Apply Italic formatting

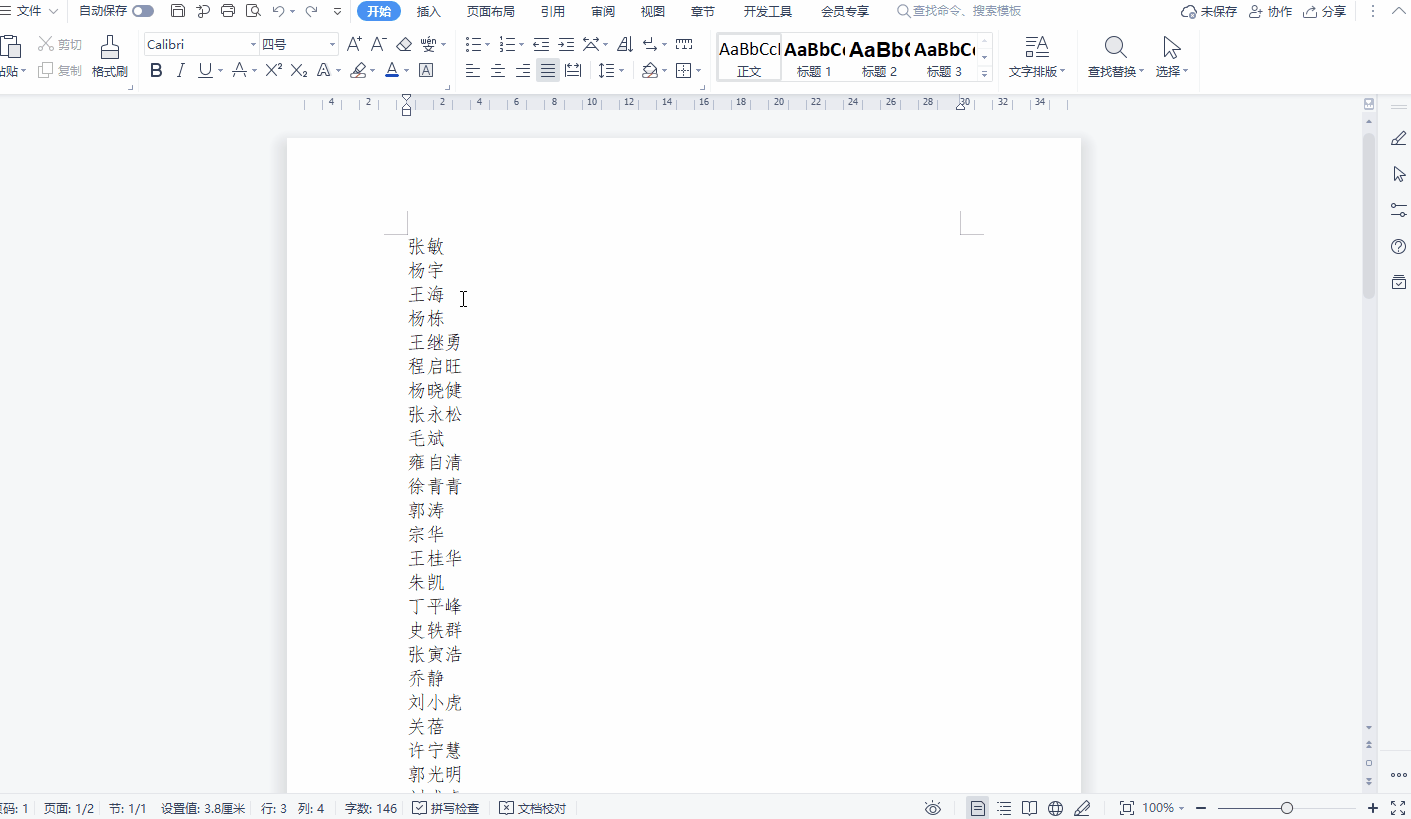click(181, 70)
